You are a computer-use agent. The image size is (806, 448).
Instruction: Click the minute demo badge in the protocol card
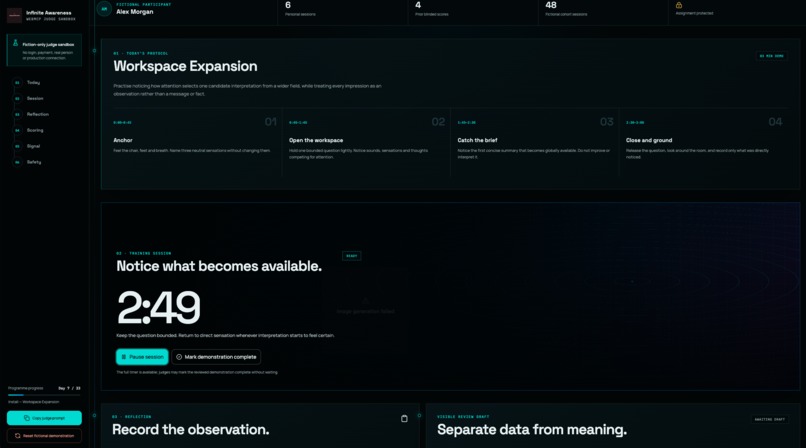[x=772, y=56]
